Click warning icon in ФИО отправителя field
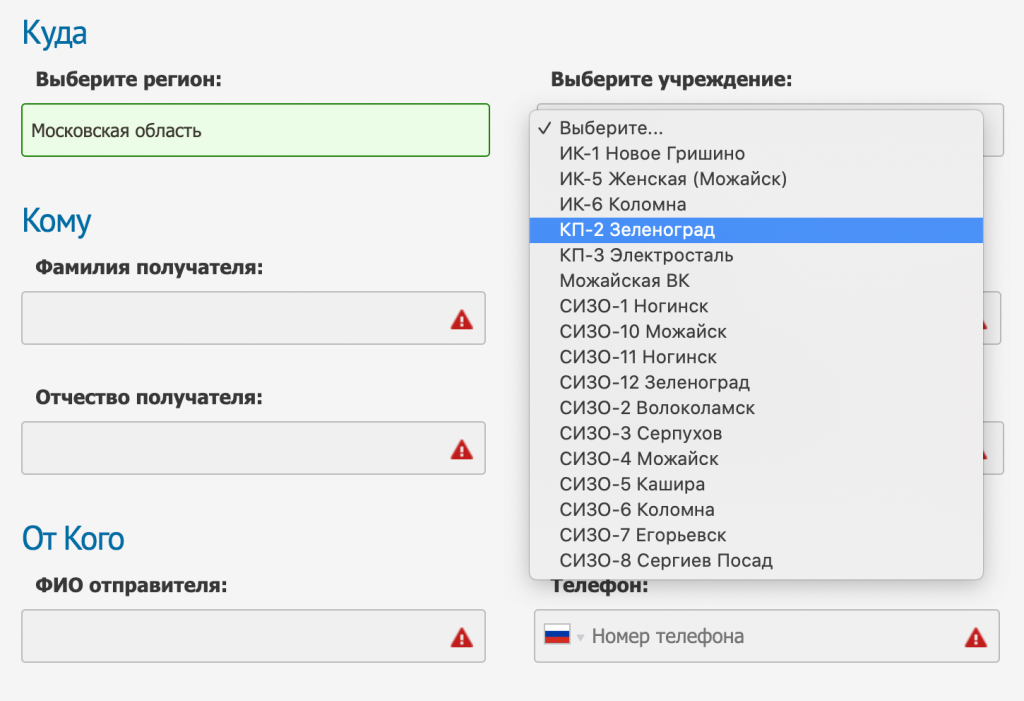Image resolution: width=1024 pixels, height=701 pixels. (461, 638)
